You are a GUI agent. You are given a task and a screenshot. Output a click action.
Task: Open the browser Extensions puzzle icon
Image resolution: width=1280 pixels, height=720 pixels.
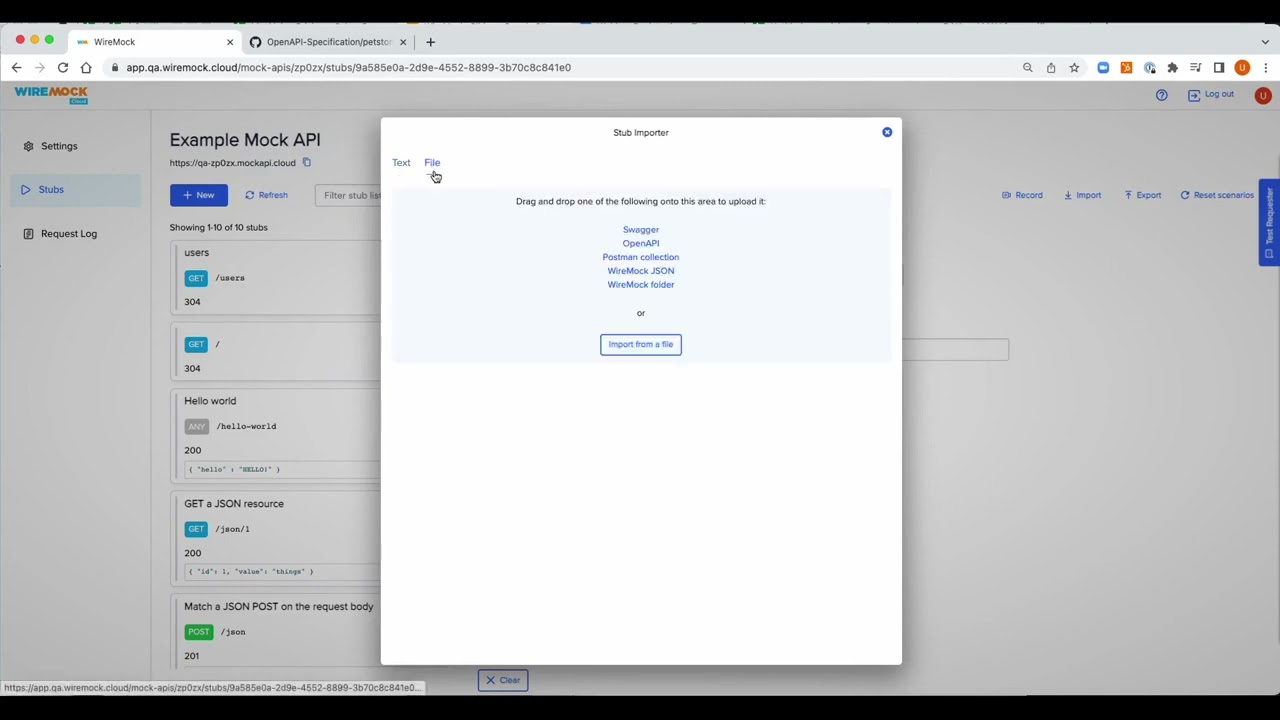point(1172,68)
